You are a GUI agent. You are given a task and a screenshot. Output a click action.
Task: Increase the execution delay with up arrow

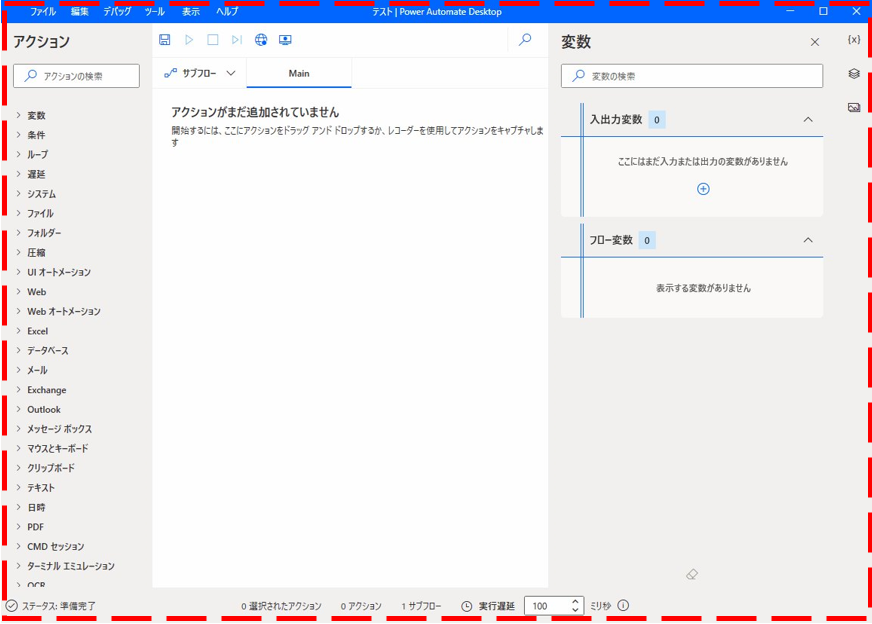pyautogui.click(x=575, y=601)
